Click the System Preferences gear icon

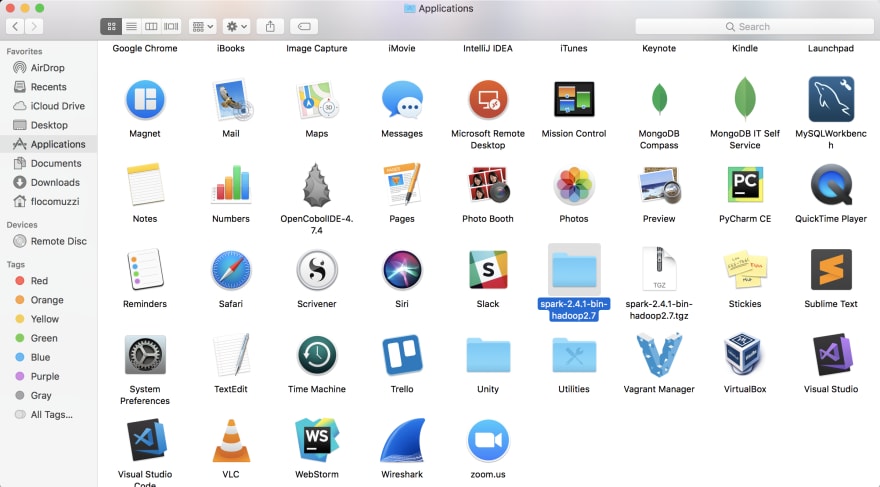(145, 355)
